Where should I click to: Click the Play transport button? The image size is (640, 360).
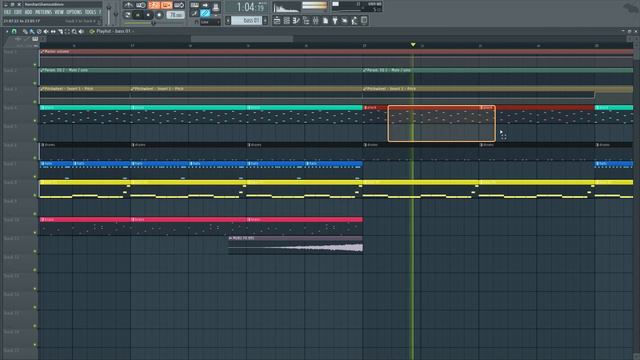pyautogui.click(x=138, y=15)
